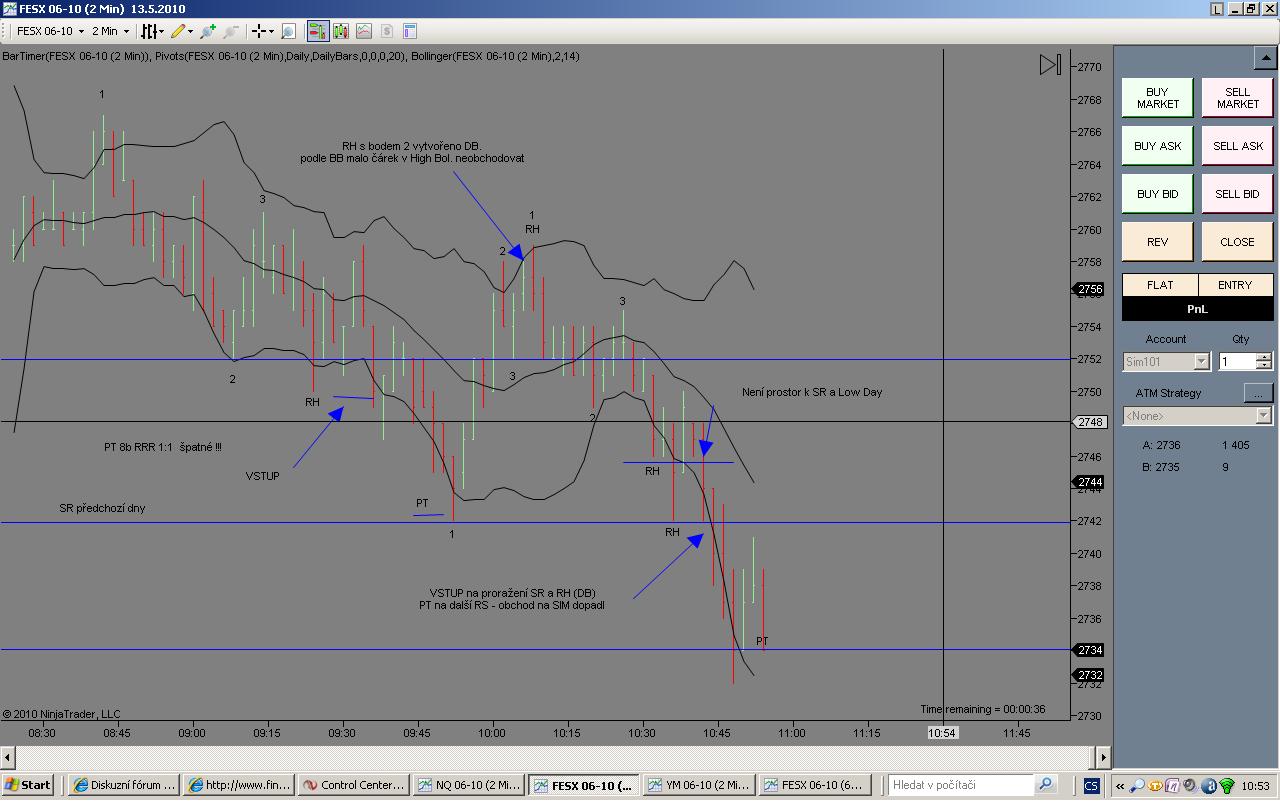Screen dimensions: 1280x802
Task: Click the BUY ASK button
Action: [1157, 146]
